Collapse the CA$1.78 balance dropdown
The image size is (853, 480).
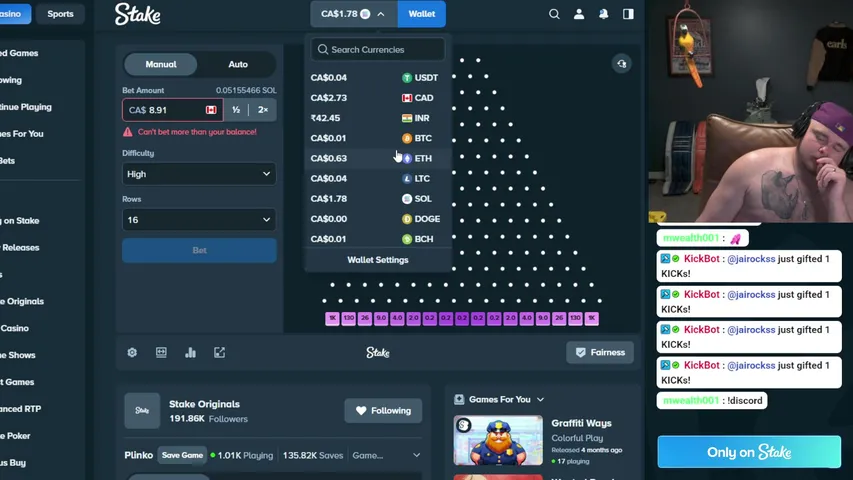click(x=354, y=14)
